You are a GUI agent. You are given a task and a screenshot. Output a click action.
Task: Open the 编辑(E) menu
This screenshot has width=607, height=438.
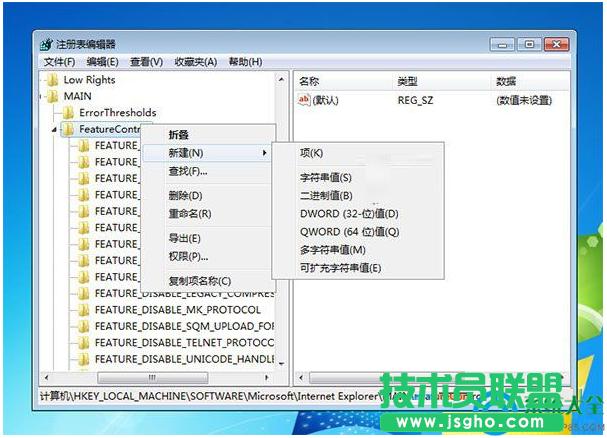(x=103, y=62)
